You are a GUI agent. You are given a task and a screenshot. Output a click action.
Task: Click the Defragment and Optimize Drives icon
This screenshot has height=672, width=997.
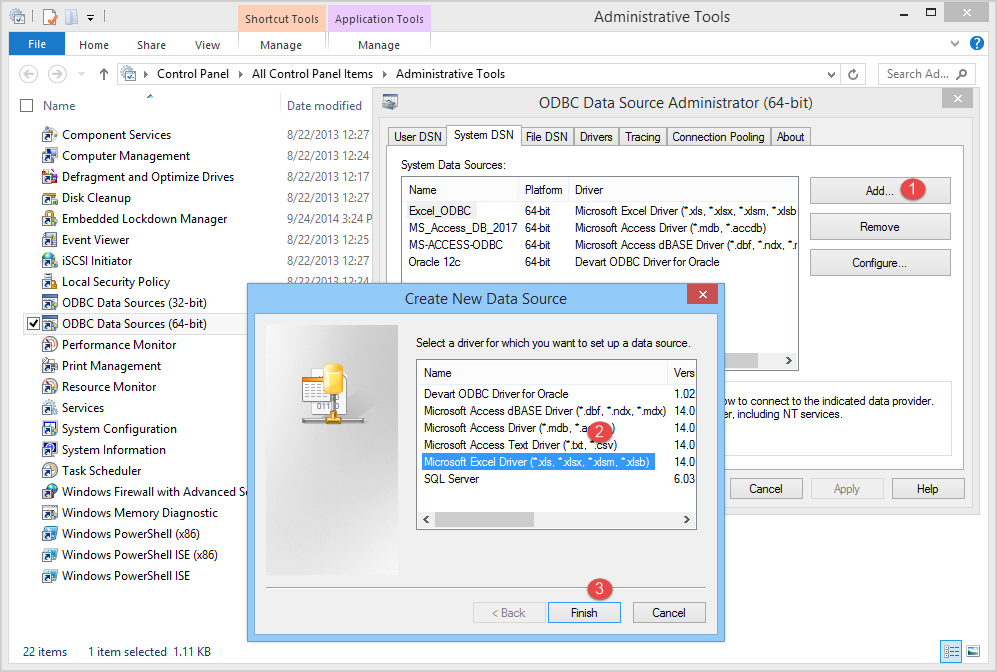[50, 177]
